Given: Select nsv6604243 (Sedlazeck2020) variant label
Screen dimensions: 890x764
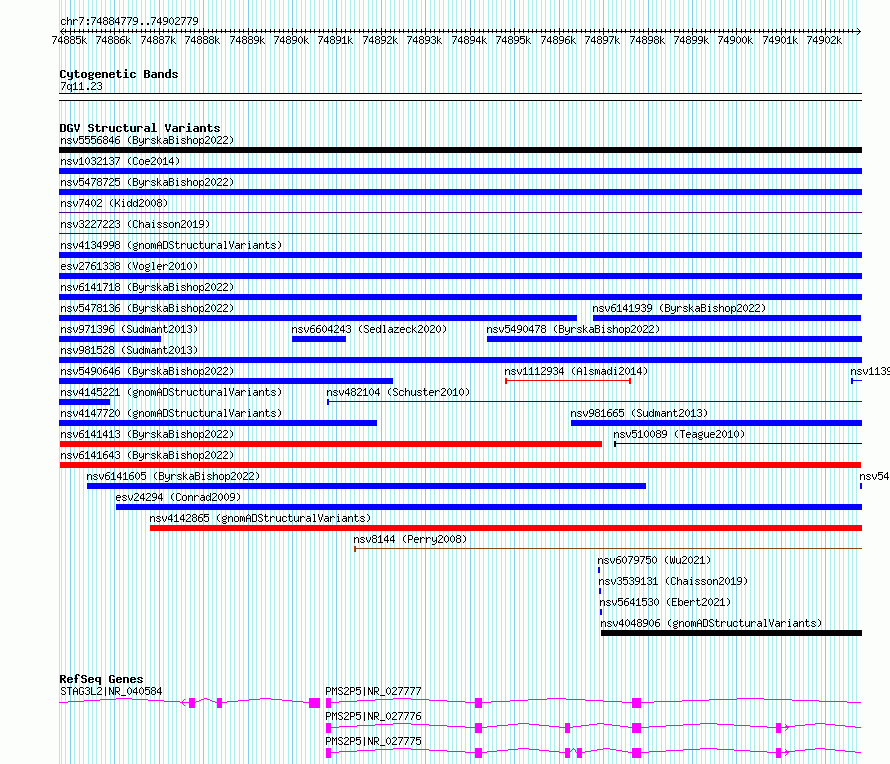Looking at the screenshot, I should (x=369, y=329).
